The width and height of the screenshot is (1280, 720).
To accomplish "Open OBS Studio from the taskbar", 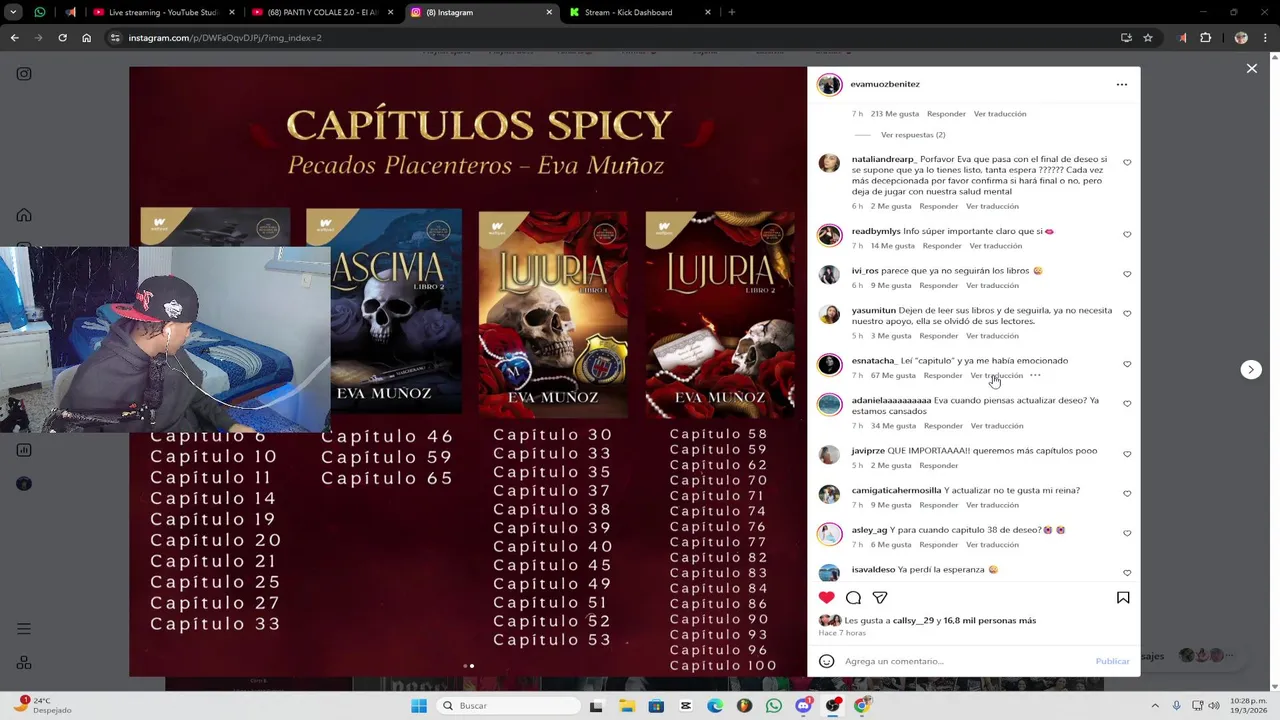I will 833,706.
